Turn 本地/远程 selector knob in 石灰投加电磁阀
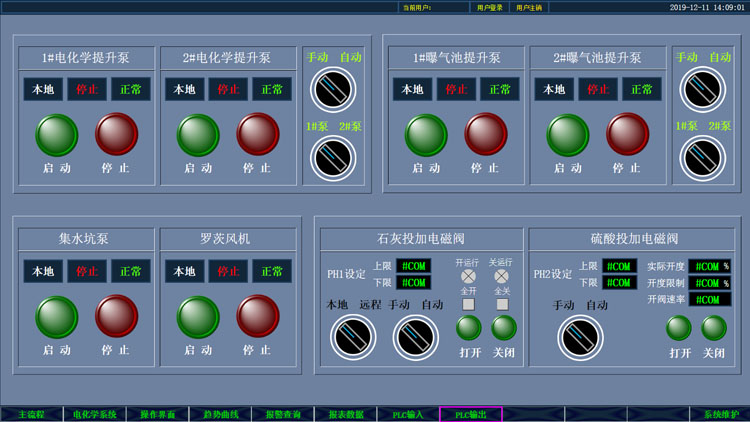This screenshot has height=422, width=750. pyautogui.click(x=353, y=338)
